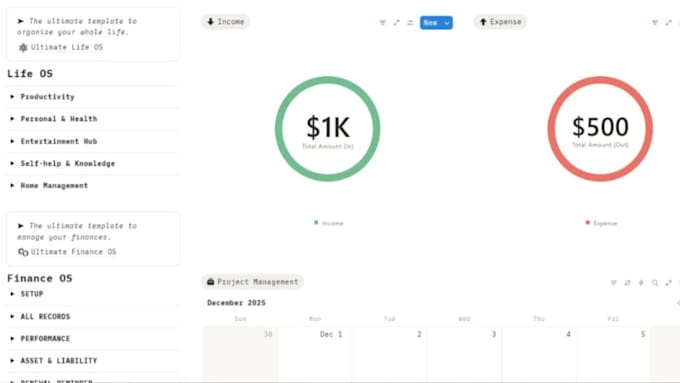Click the blue New button

point(431,23)
